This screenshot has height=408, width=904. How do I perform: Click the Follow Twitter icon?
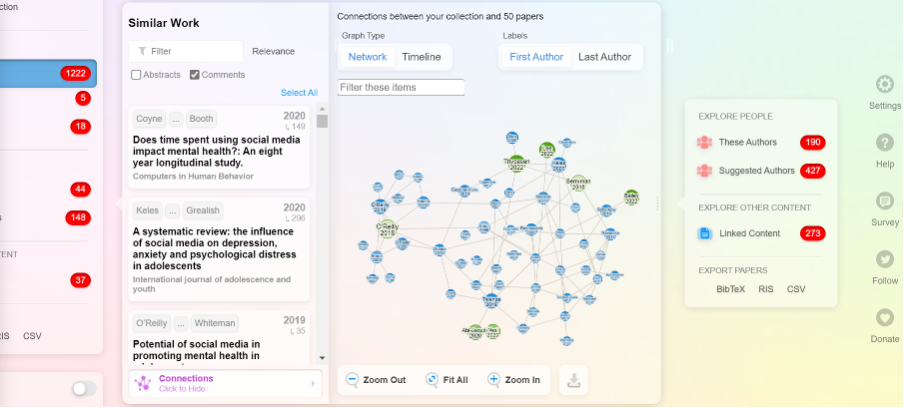click(x=884, y=259)
